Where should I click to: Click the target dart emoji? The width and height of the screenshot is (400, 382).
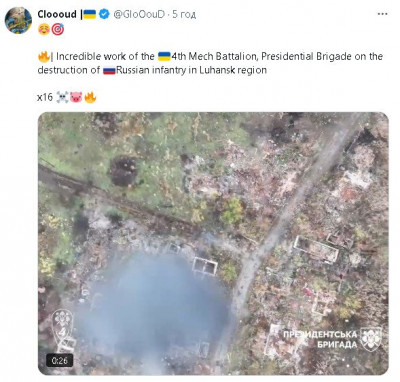point(58,30)
